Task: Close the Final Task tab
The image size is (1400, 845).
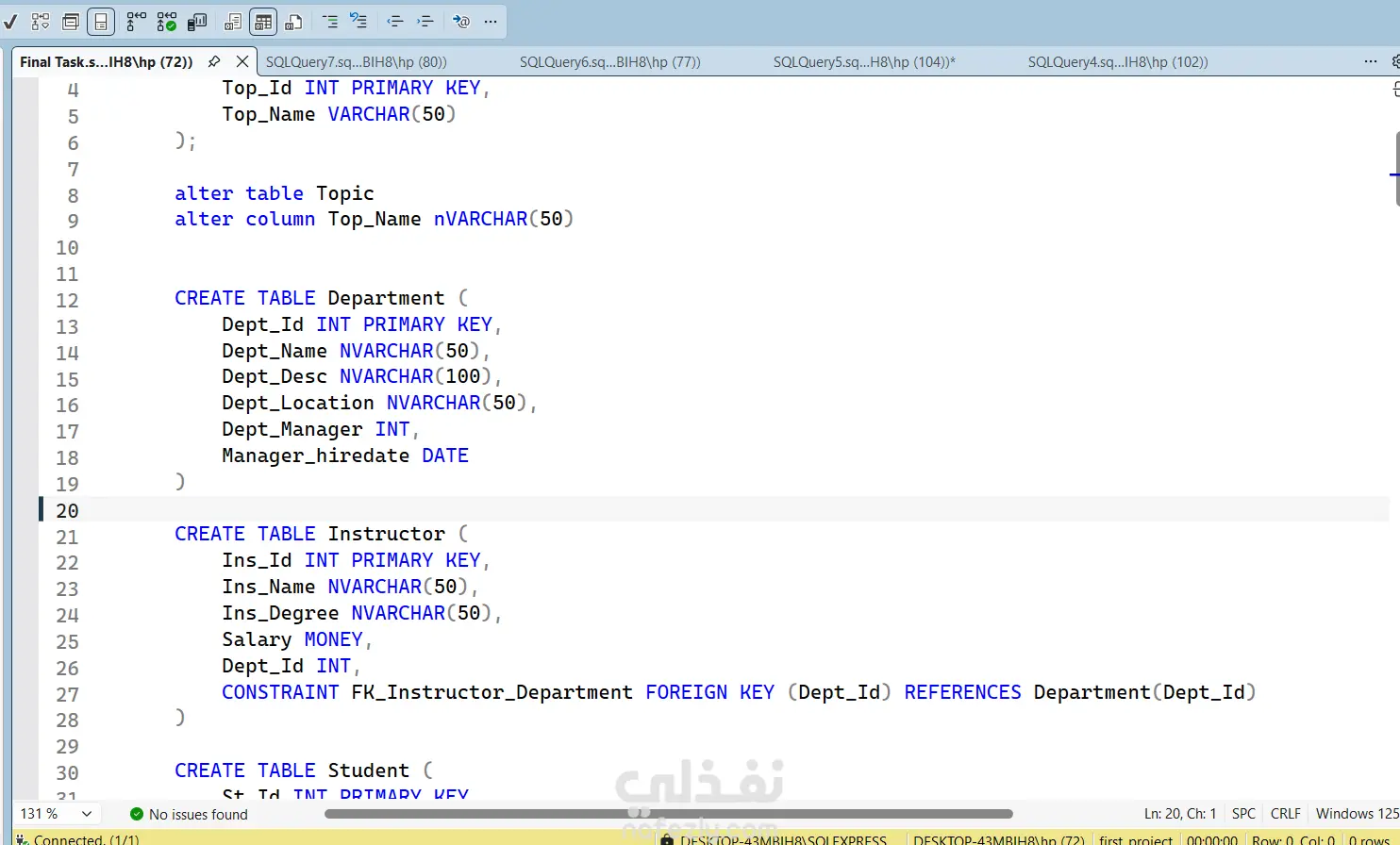Action: [x=242, y=61]
